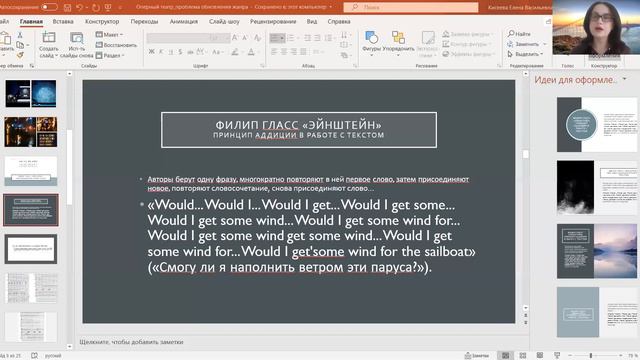Collapse the Идеи для оформления pane dropdown arrow
Screen dimensions: 640x360
point(624,79)
